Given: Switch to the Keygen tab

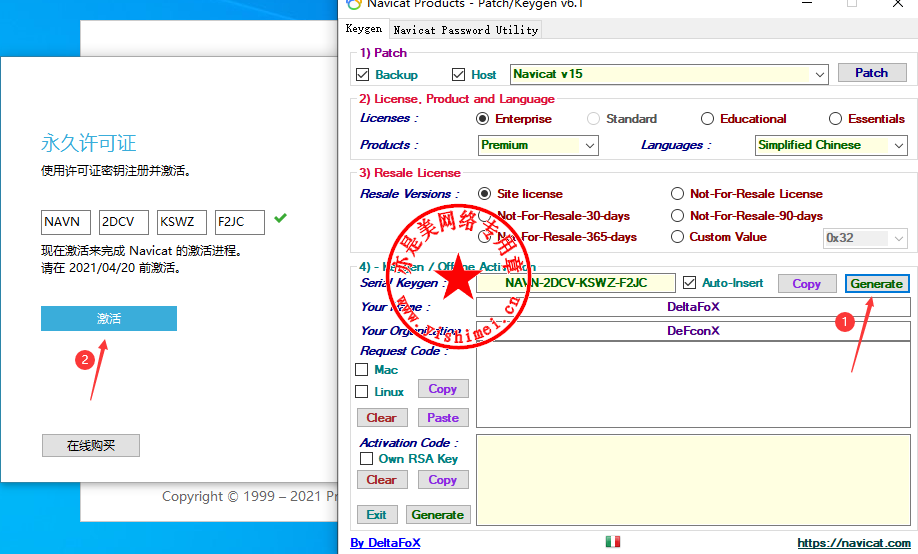Looking at the screenshot, I should pyautogui.click(x=364, y=29).
